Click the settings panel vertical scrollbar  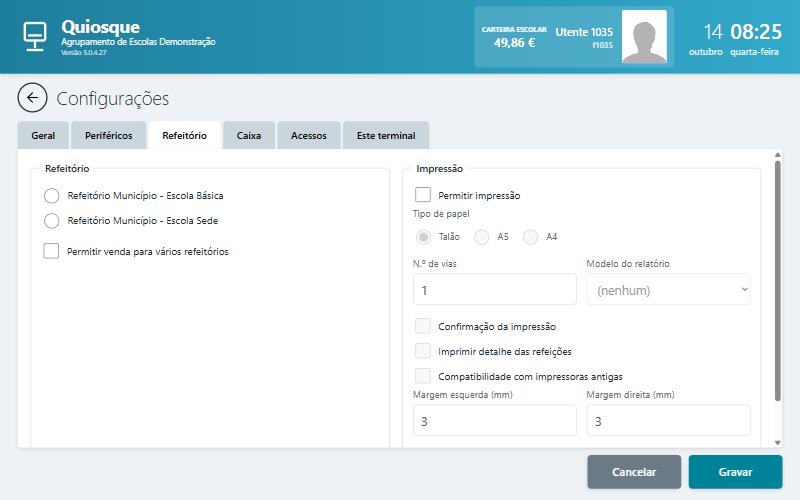pos(778,281)
